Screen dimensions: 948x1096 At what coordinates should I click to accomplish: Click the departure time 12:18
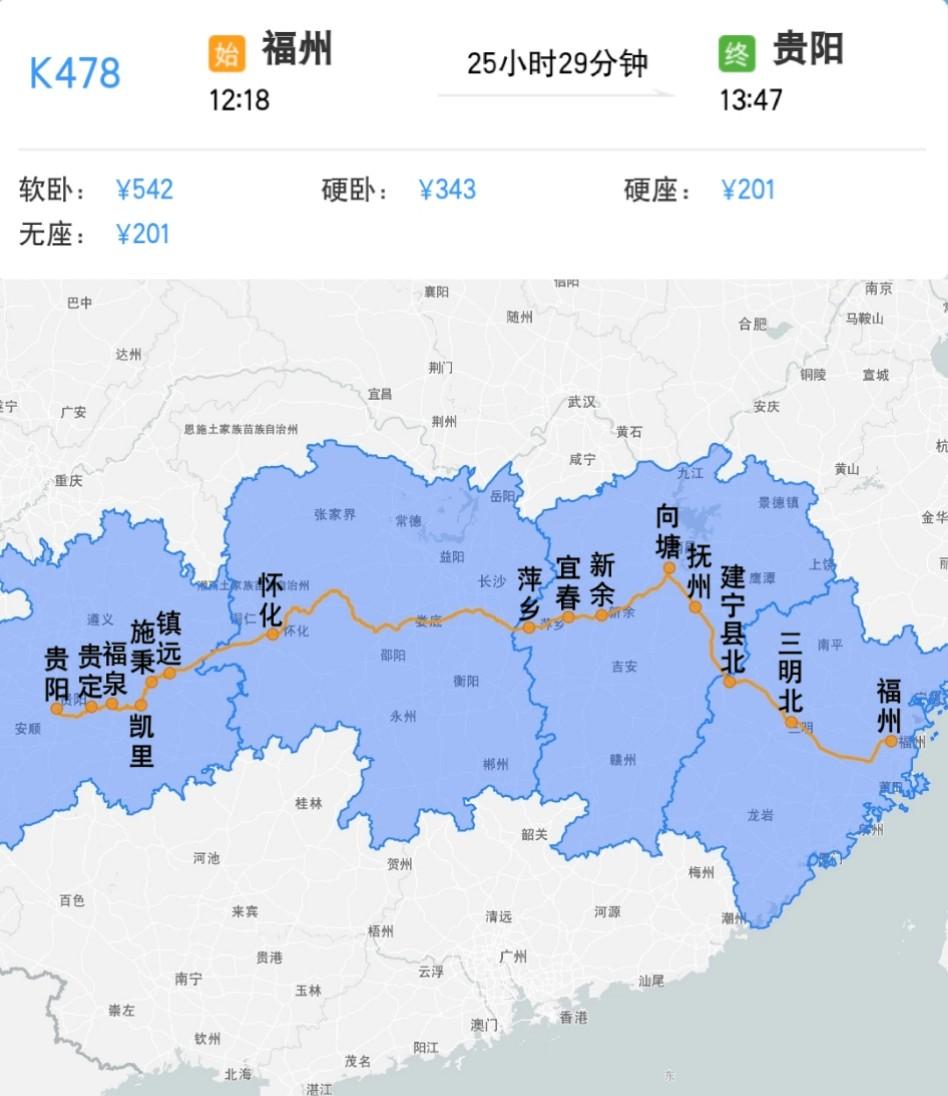(x=238, y=99)
